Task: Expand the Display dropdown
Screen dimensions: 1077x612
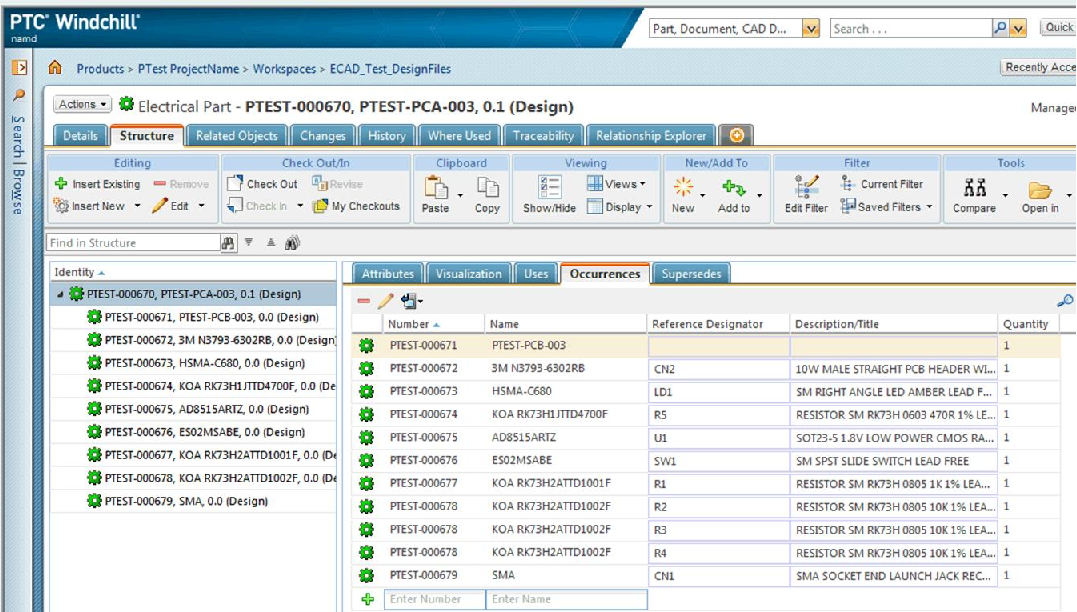Action: 620,207
